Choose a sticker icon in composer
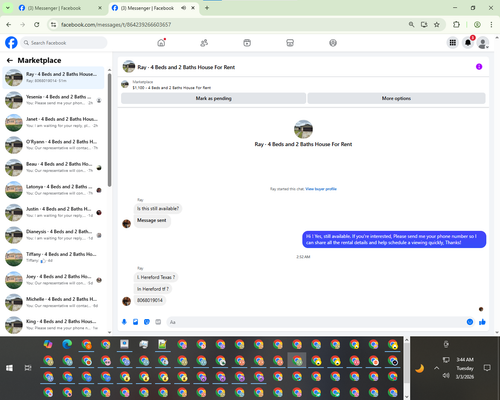 147,322
